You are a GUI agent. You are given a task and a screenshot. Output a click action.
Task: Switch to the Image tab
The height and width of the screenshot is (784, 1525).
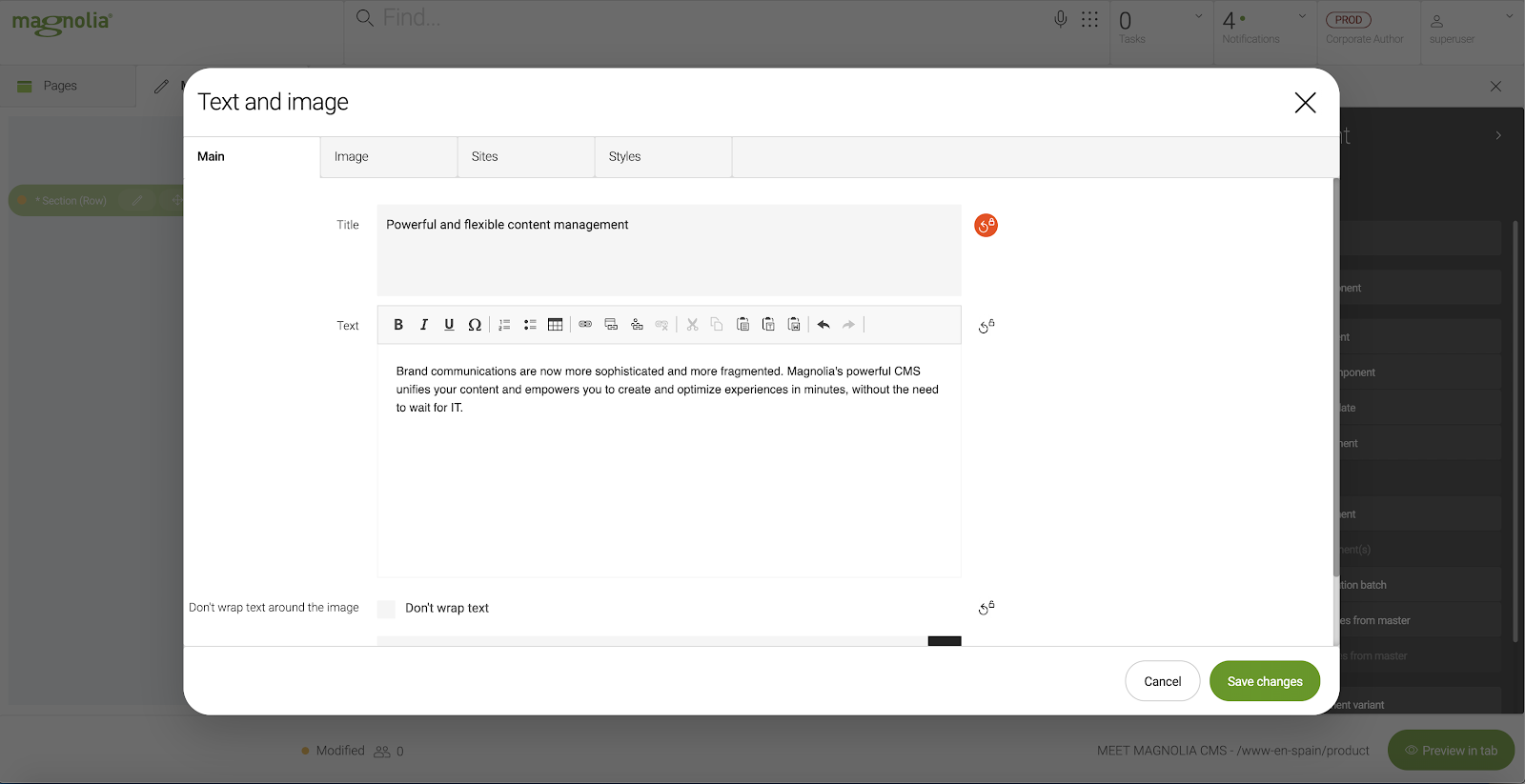point(388,157)
